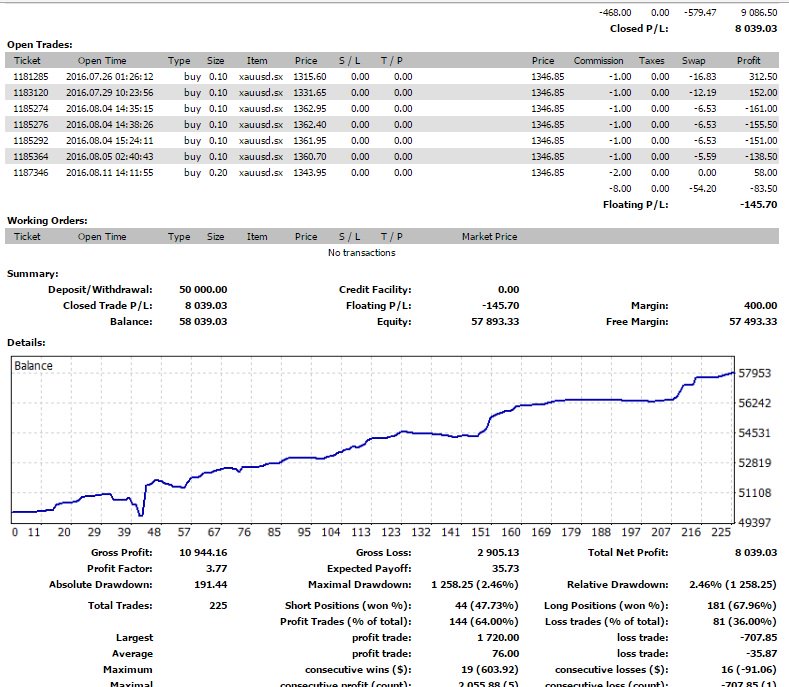Click Credit Facility value 0.00
789x687 pixels.
pos(509,290)
